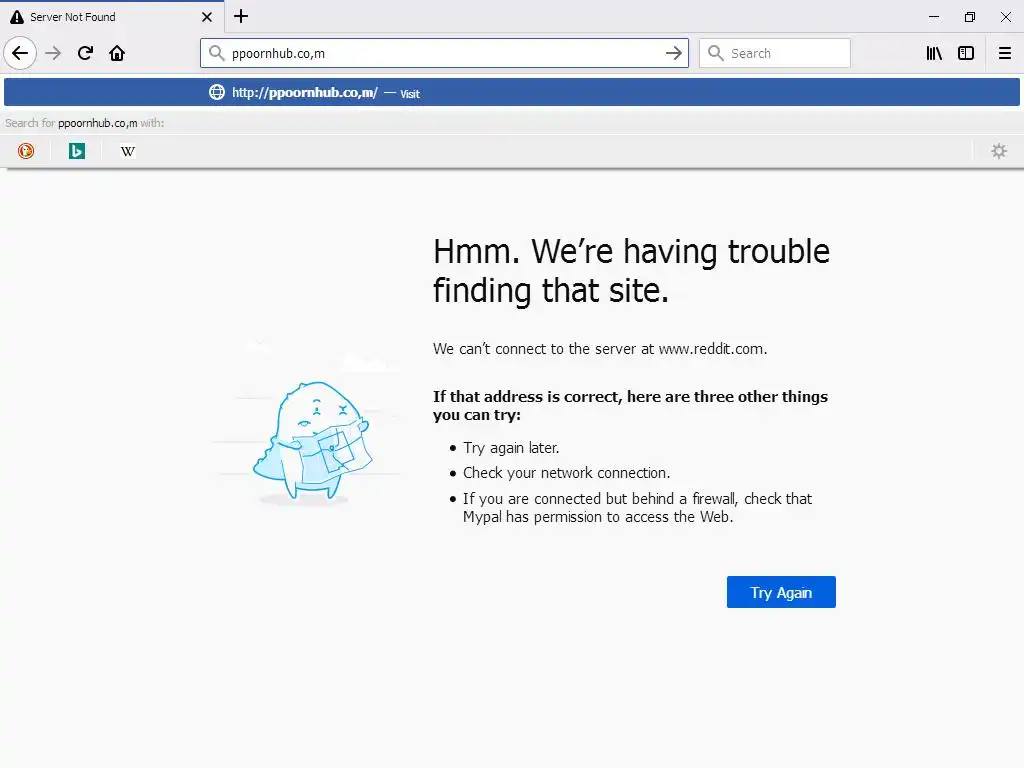Show the sidebar panel
The height and width of the screenshot is (768, 1024).
966,53
